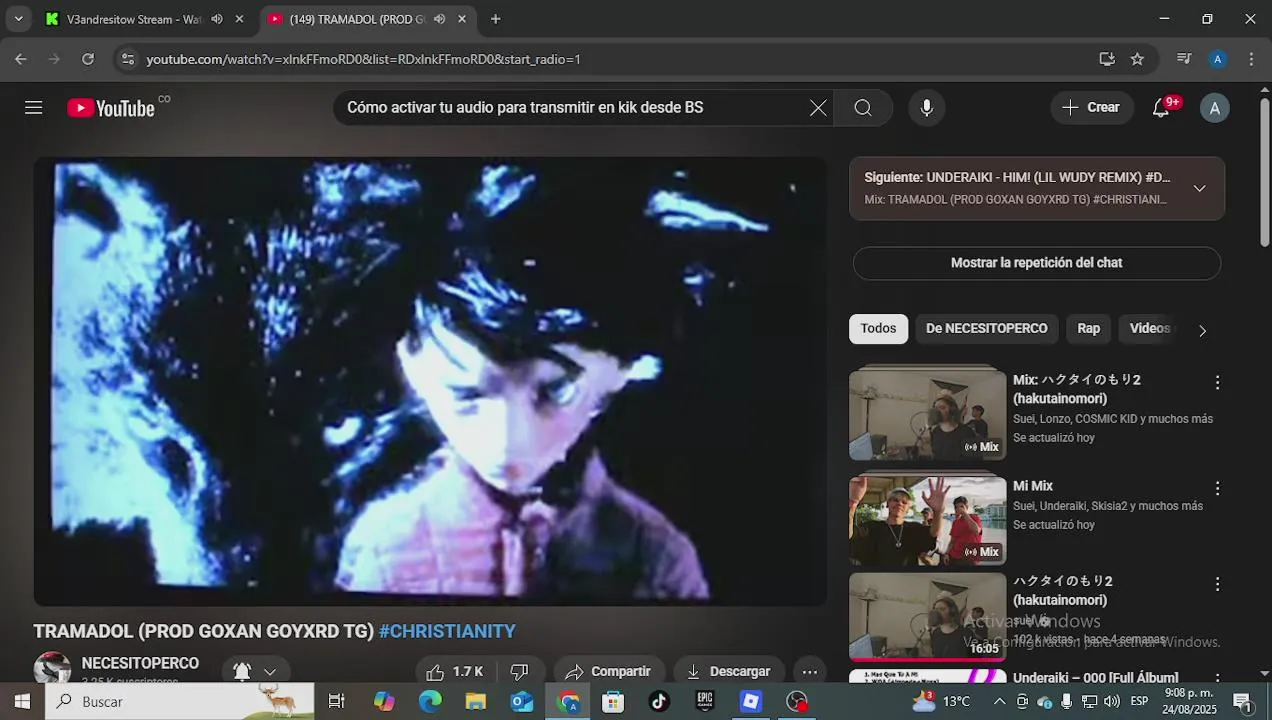1272x720 pixels.
Task: Open the subscription notification bell dropdown
Action: coord(255,671)
